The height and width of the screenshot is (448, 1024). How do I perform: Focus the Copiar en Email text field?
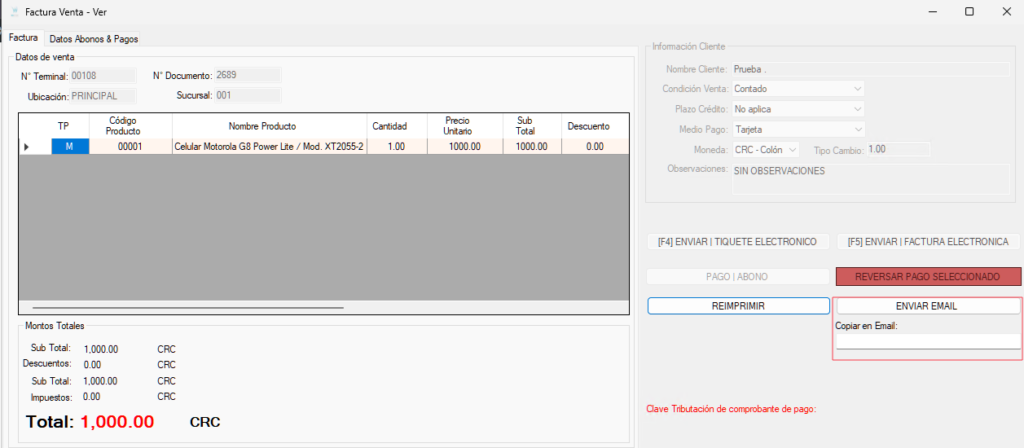[927, 341]
